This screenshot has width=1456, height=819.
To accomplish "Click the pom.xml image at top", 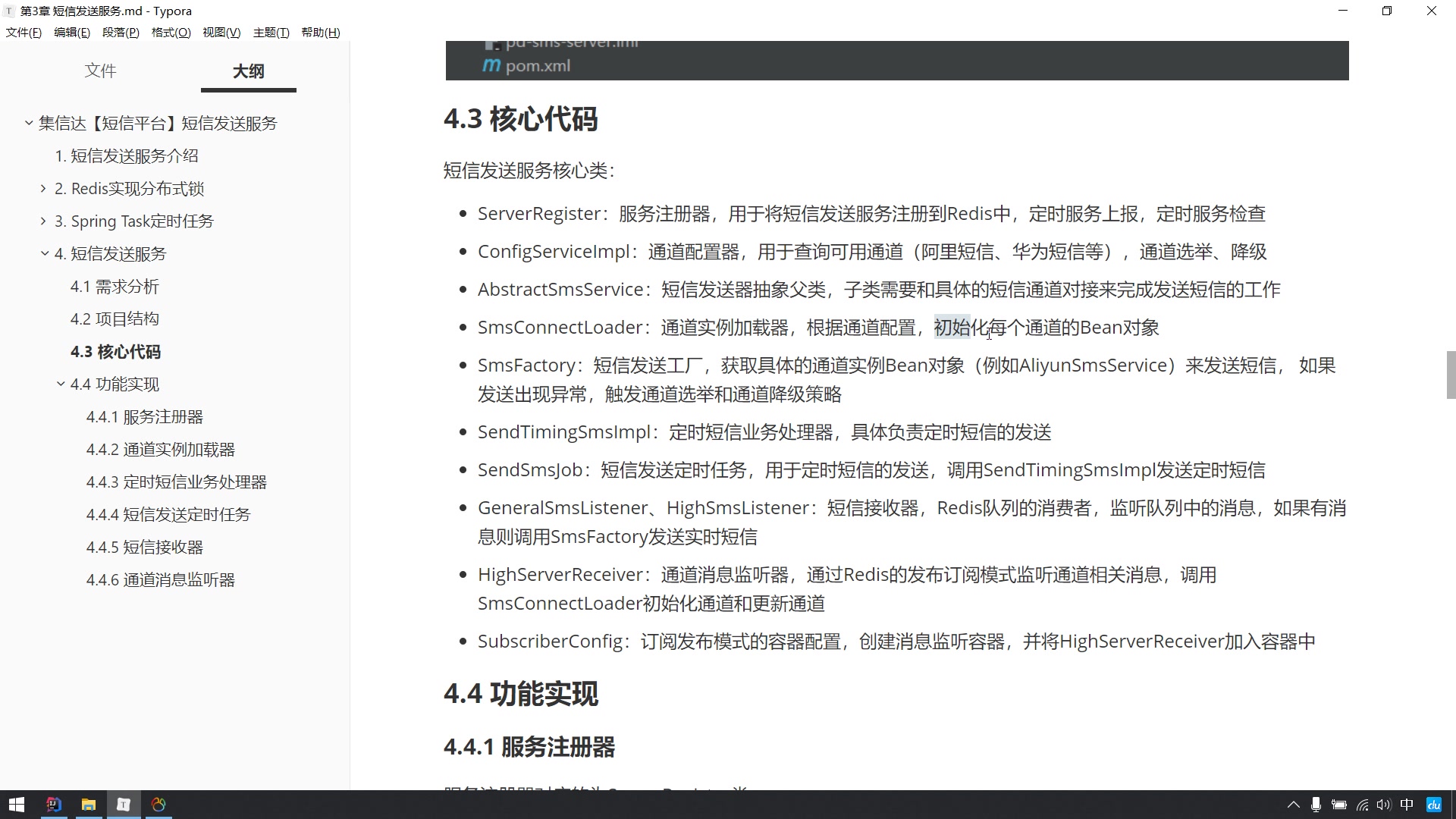I will 897,61.
